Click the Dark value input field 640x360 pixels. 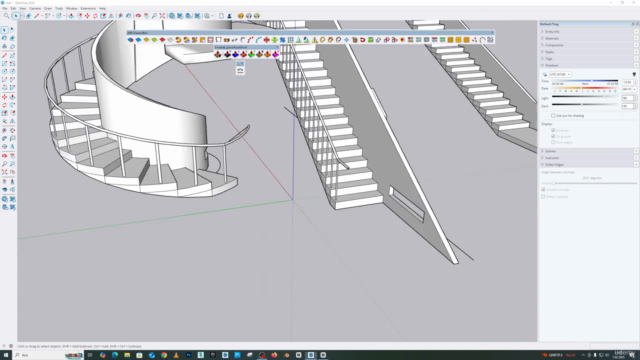[x=627, y=106]
